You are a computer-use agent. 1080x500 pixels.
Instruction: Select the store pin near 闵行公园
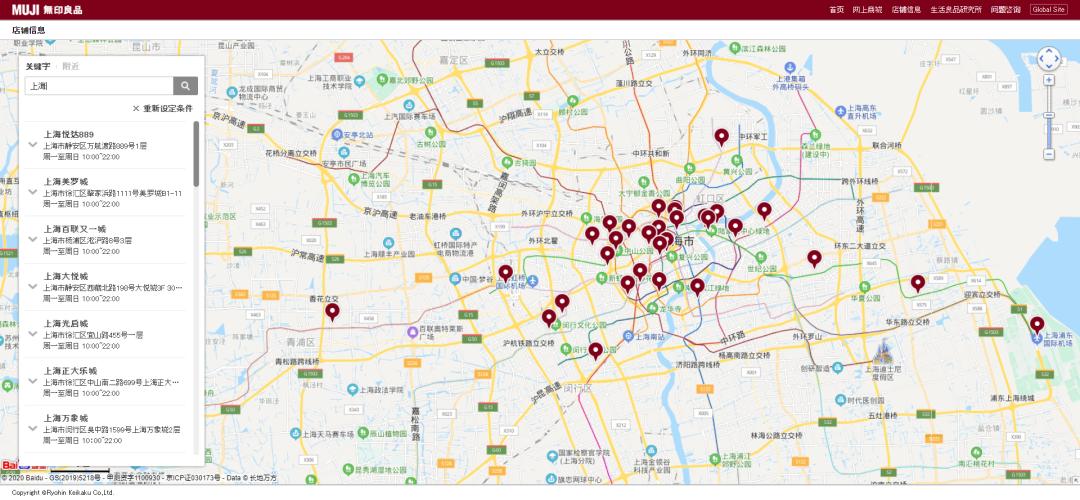[x=595, y=351]
